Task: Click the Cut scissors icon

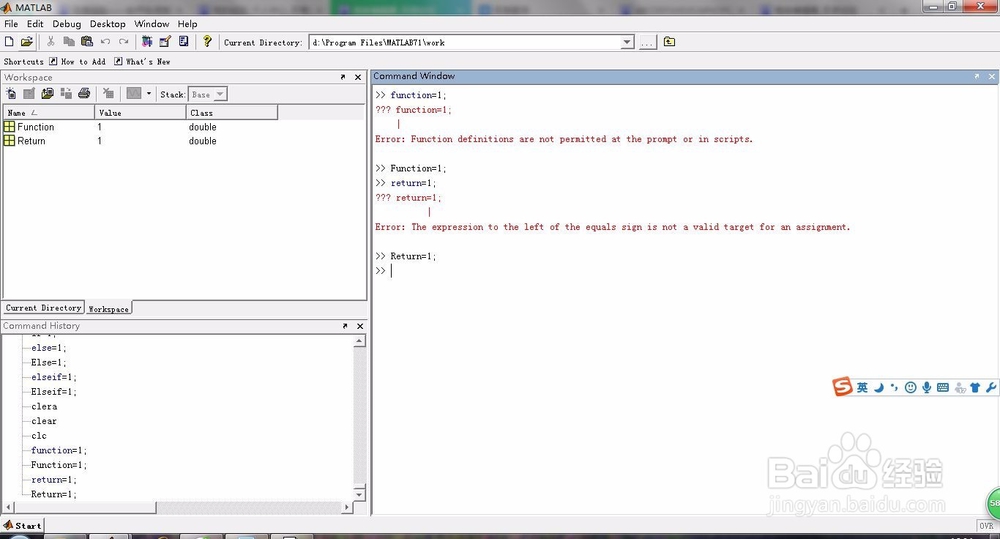Action: pyautogui.click(x=50, y=42)
